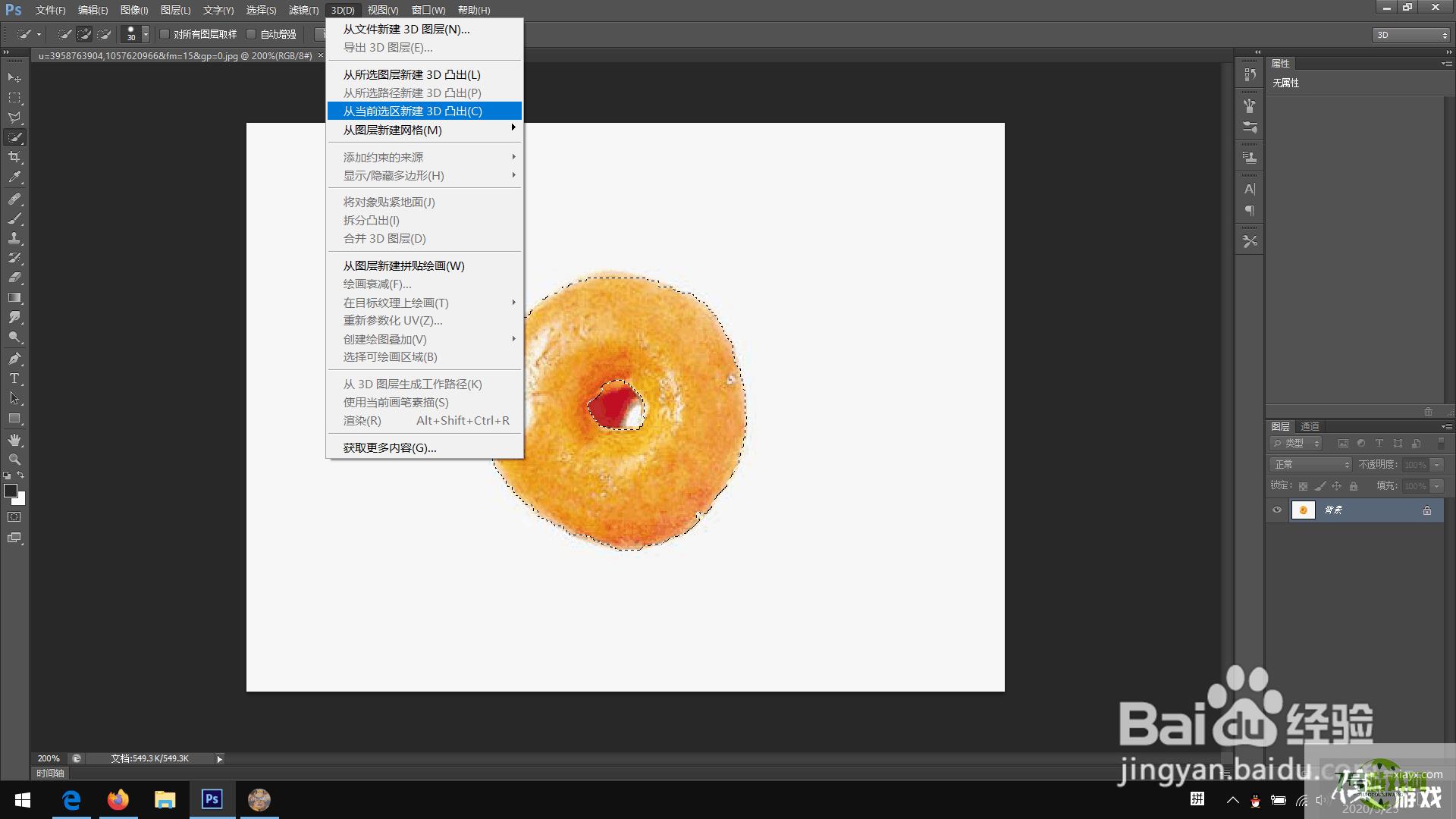
Task: Enable 自动增强 checkbox
Action: point(251,34)
